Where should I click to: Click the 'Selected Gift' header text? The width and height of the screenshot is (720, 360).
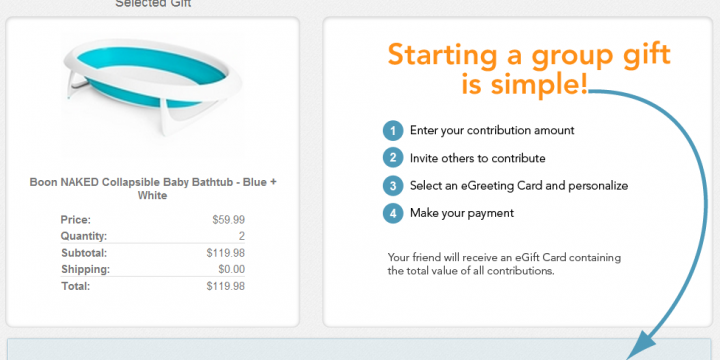pyautogui.click(x=153, y=4)
